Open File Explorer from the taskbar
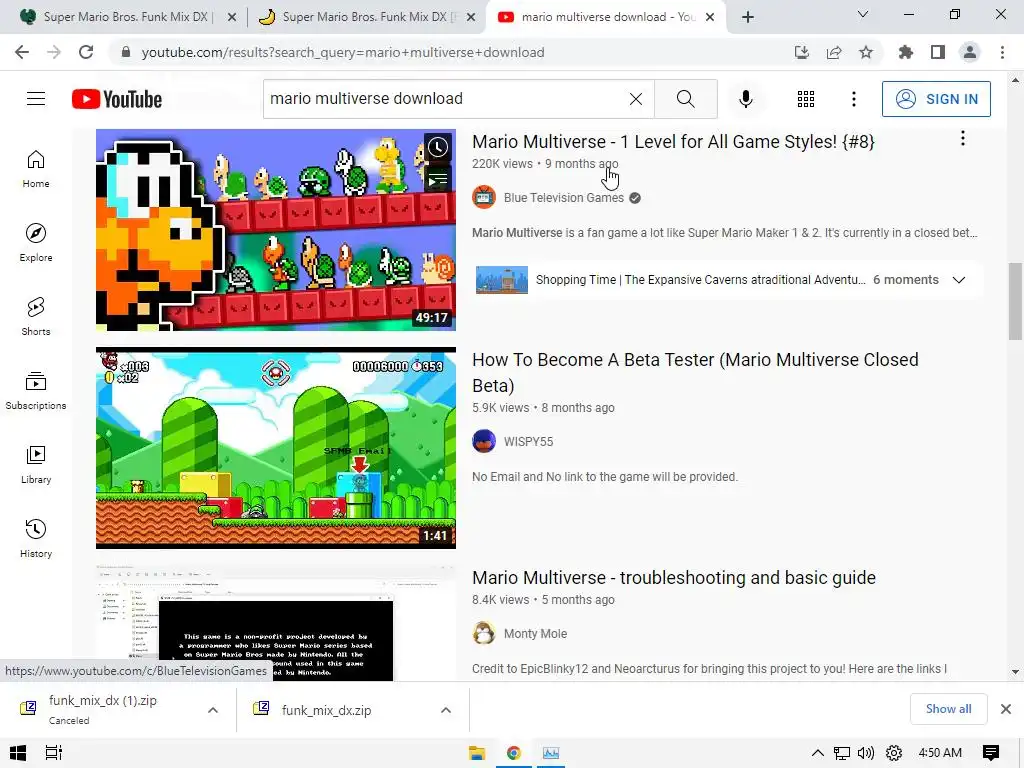 477,753
